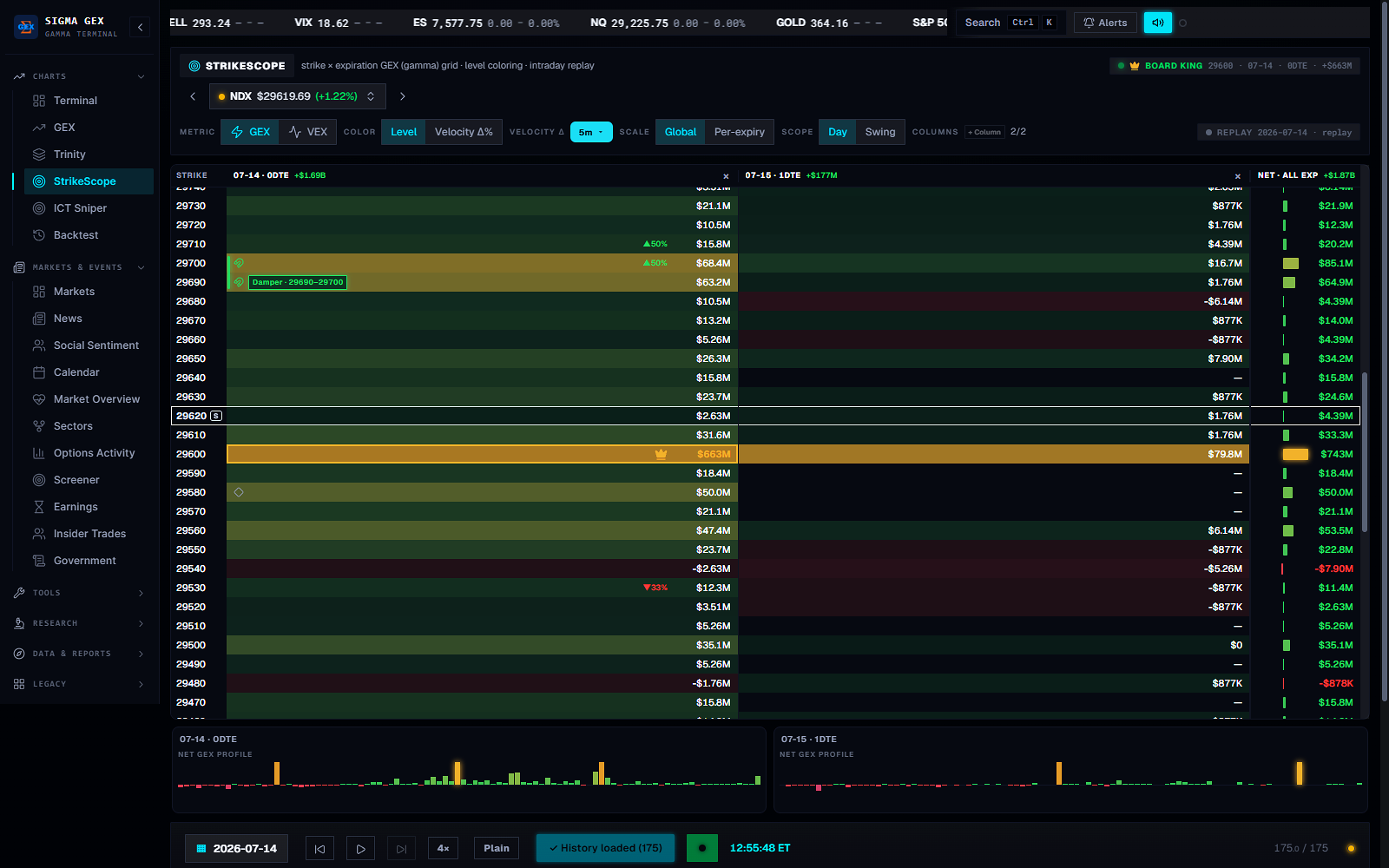Add a new expiration column
Image resolution: width=1389 pixels, height=868 pixels.
(984, 132)
